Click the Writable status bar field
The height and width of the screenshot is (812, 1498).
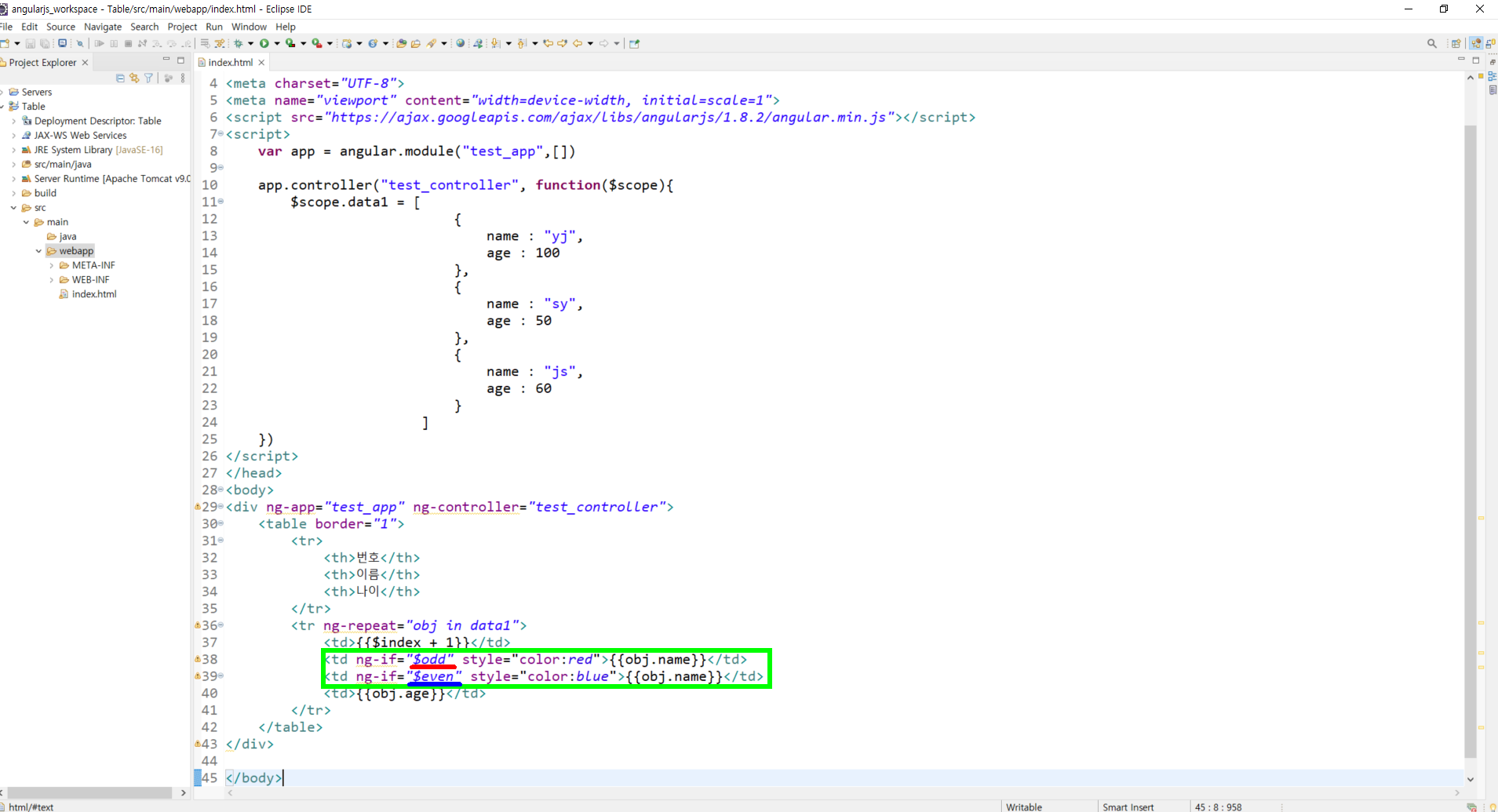point(1024,807)
